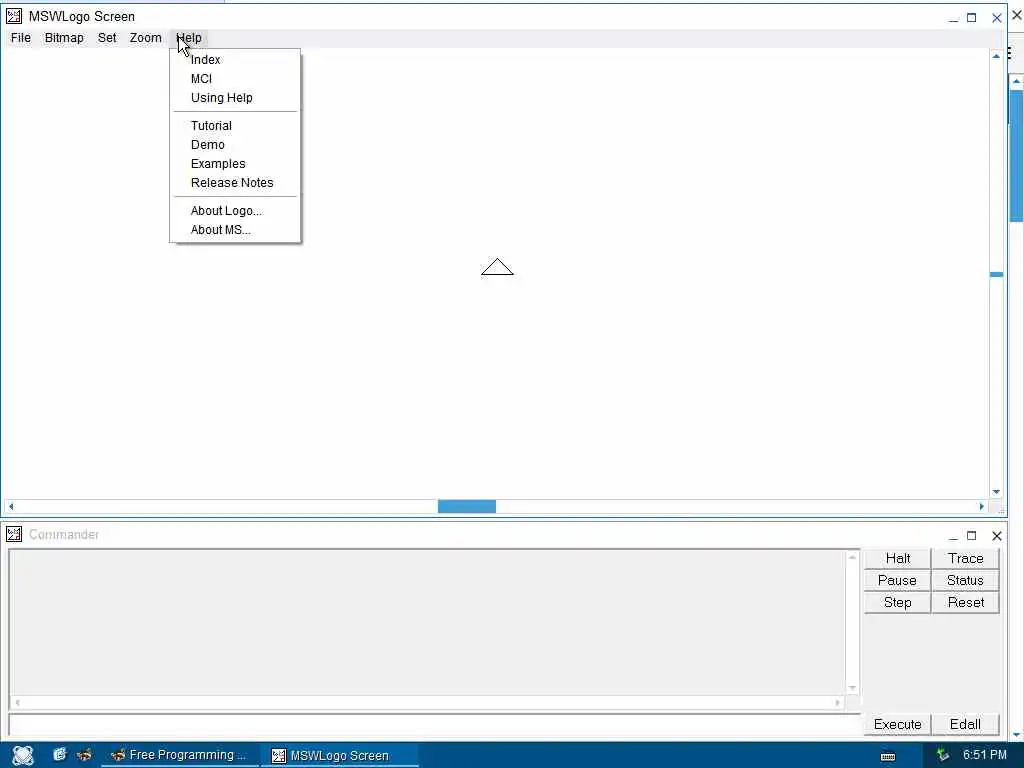
Task: Maximize the Commander window
Action: pos(972,536)
